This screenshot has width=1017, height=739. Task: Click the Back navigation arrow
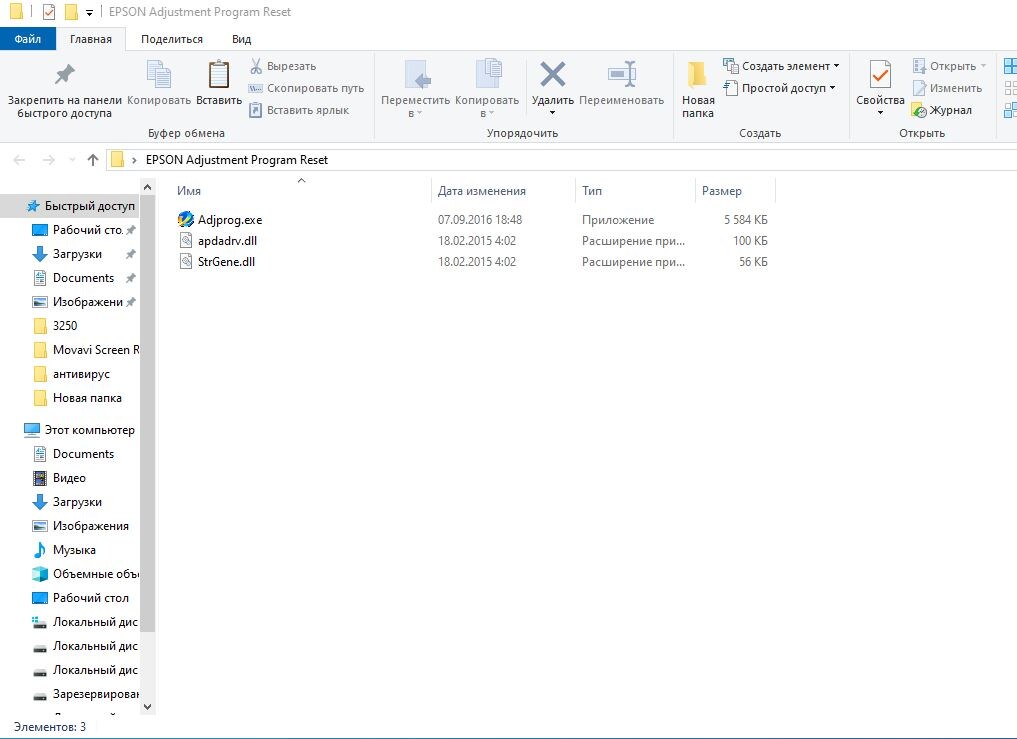click(19, 160)
